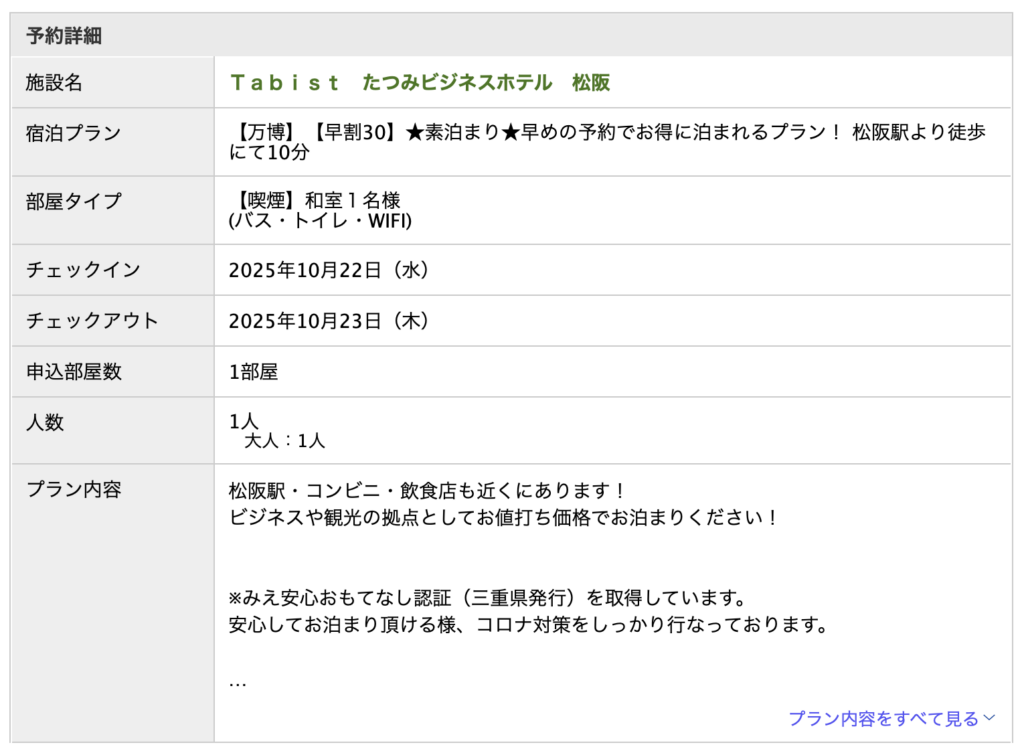Click the 人数 row label
The width and height of the screenshot is (1024, 755).
[44, 423]
